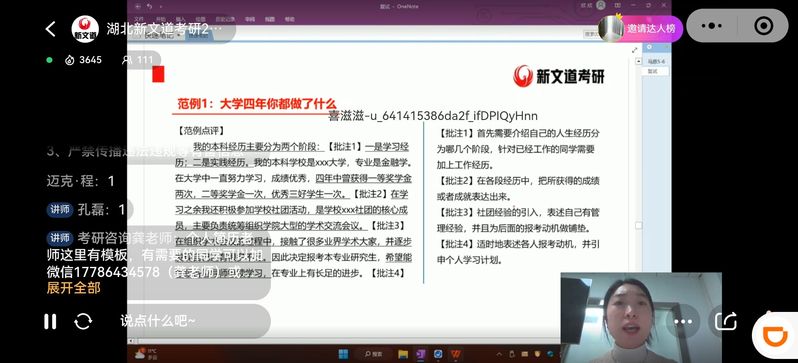Close the mini-program via the capsule circle button
The image size is (798, 363).
coord(763,25)
